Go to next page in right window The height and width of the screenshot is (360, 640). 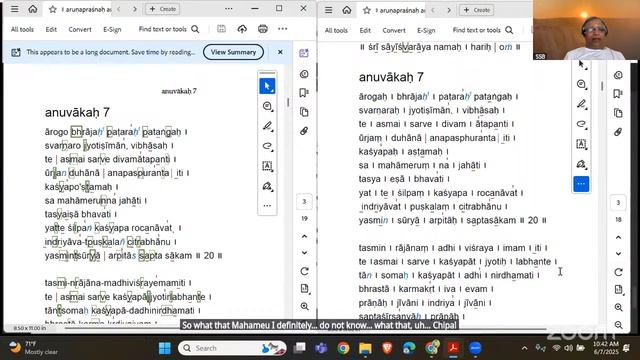pos(618,253)
